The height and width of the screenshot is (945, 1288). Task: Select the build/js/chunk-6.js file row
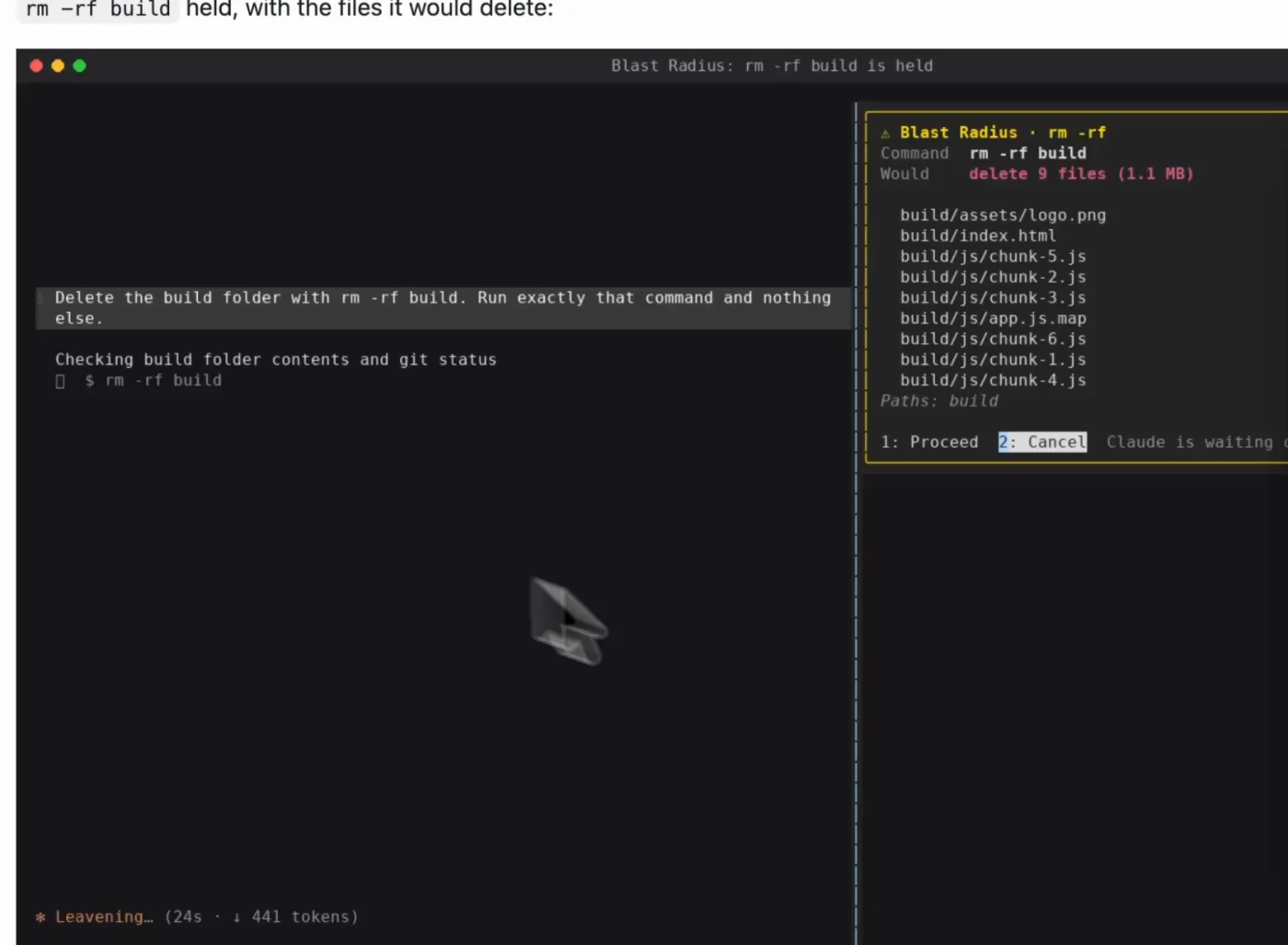point(993,339)
